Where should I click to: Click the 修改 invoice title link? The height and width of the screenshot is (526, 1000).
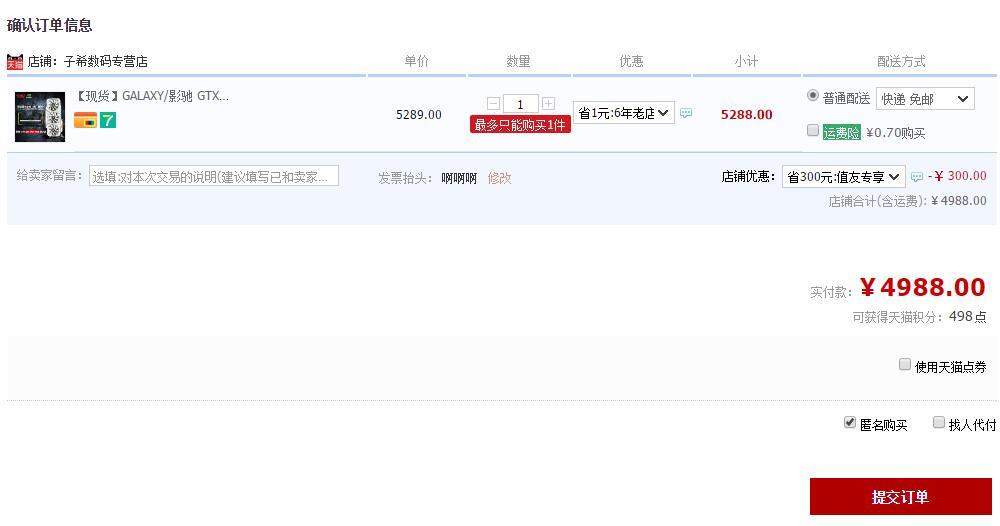pos(499,178)
